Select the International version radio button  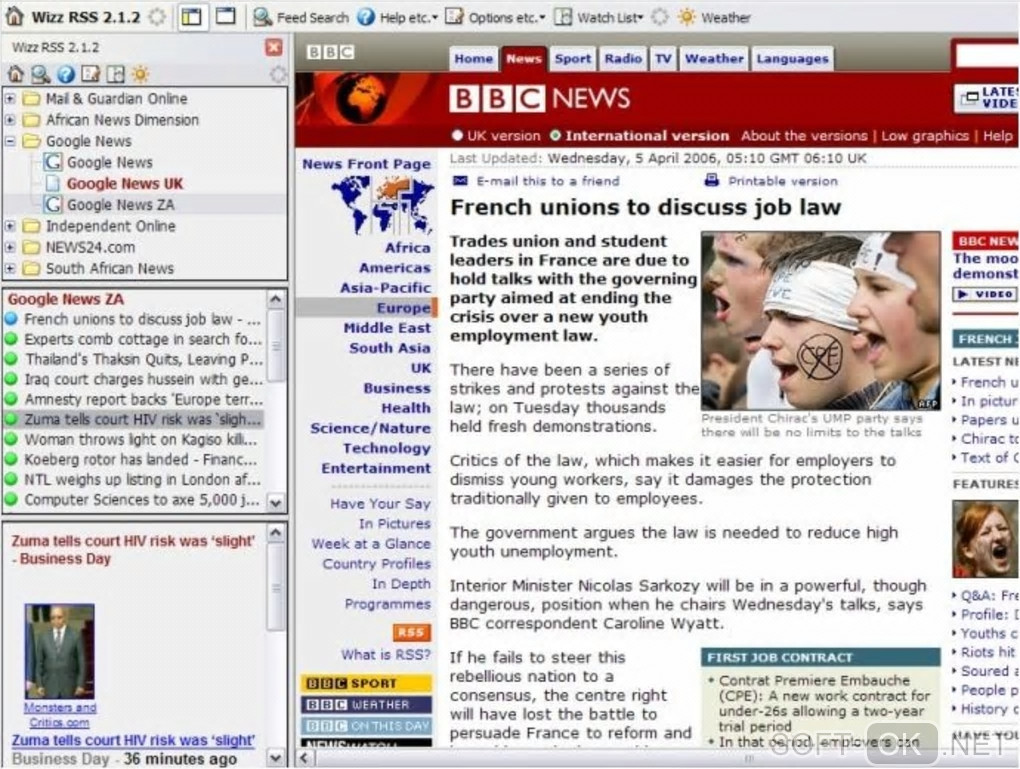(x=555, y=135)
